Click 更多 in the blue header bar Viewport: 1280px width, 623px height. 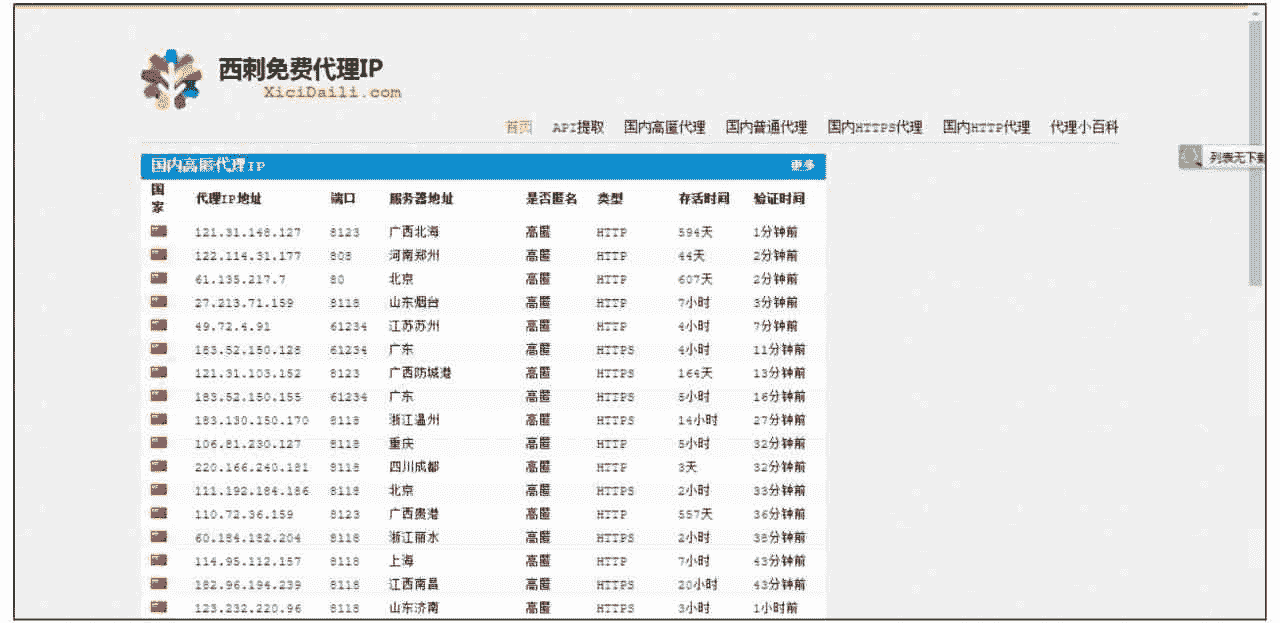[x=802, y=166]
